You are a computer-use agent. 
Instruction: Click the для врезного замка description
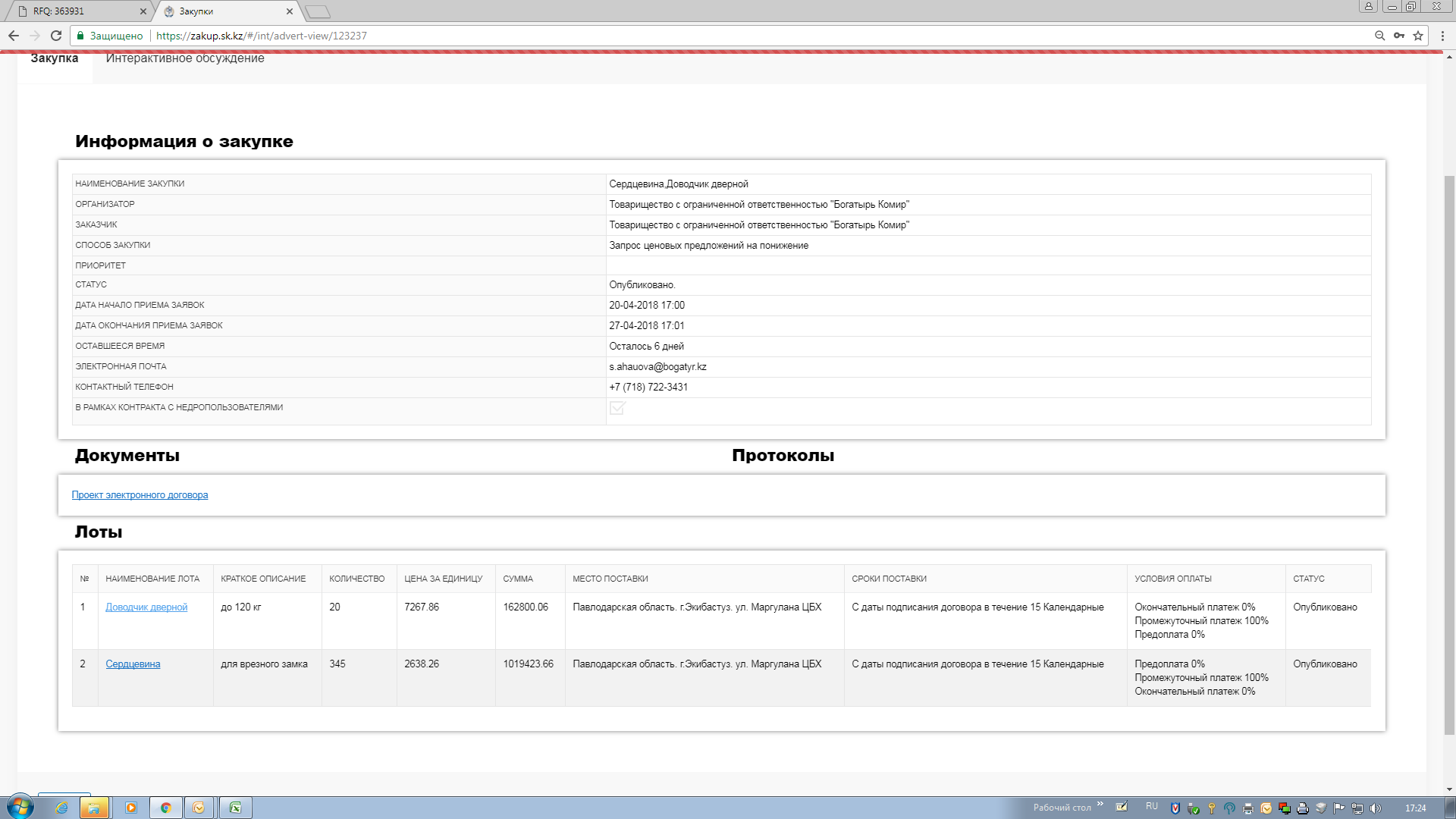(x=264, y=664)
